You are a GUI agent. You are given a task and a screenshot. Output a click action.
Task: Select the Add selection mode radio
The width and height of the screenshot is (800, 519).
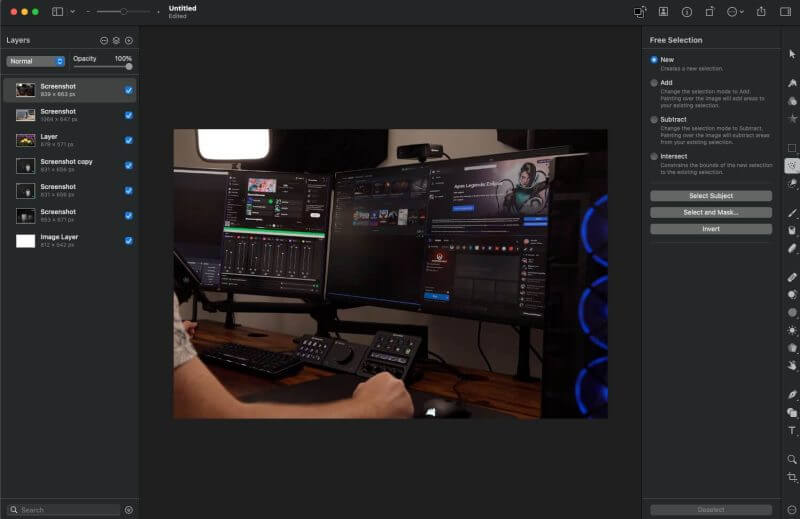point(654,83)
